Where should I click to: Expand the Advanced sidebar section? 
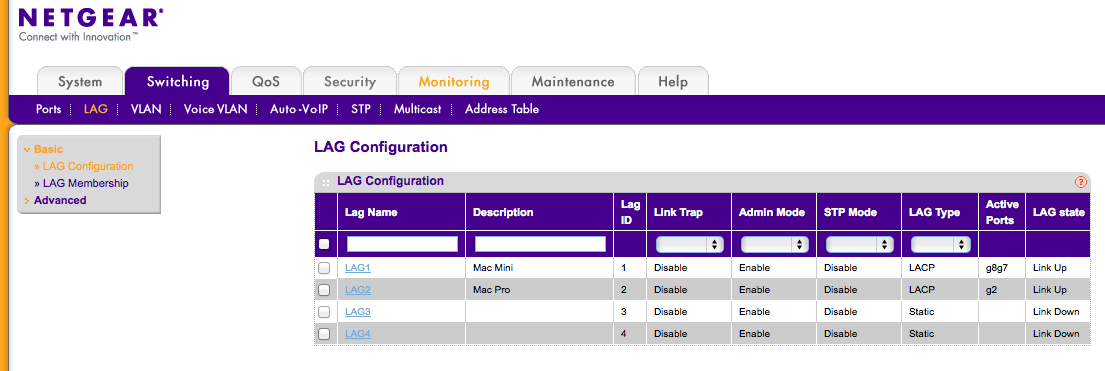pos(55,200)
